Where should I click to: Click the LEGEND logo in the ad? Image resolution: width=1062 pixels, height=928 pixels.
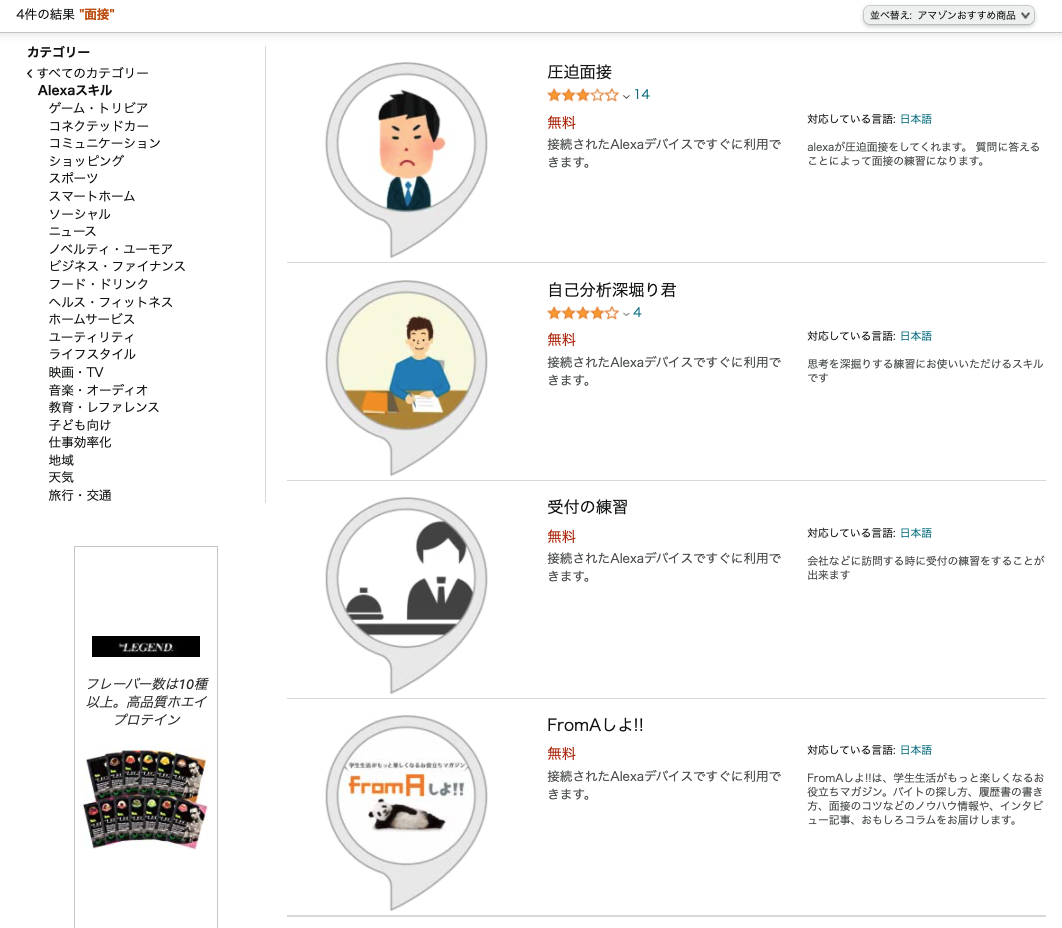point(146,647)
